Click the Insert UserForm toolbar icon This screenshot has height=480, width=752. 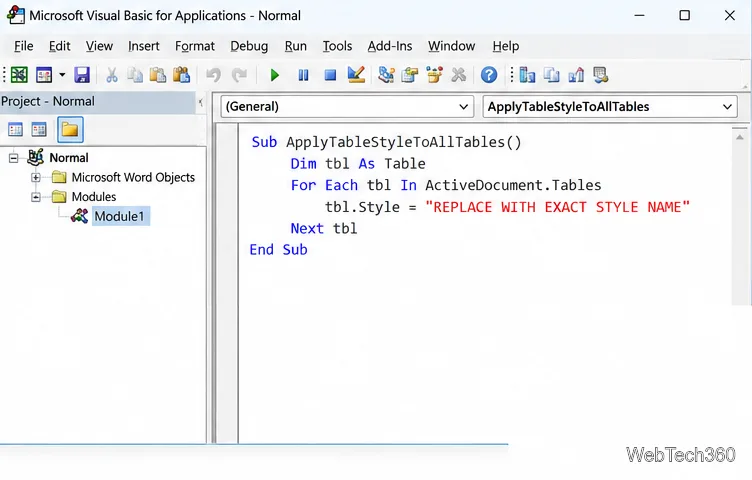coord(44,75)
